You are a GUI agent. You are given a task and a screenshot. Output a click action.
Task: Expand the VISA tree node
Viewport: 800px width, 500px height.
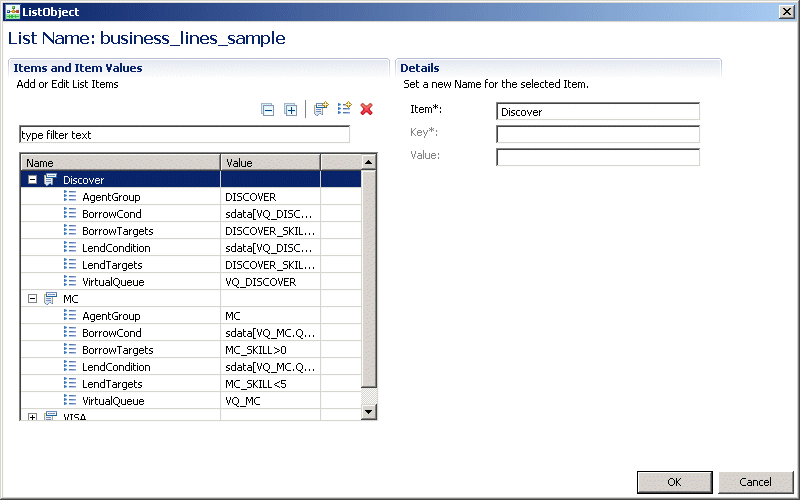[33, 417]
